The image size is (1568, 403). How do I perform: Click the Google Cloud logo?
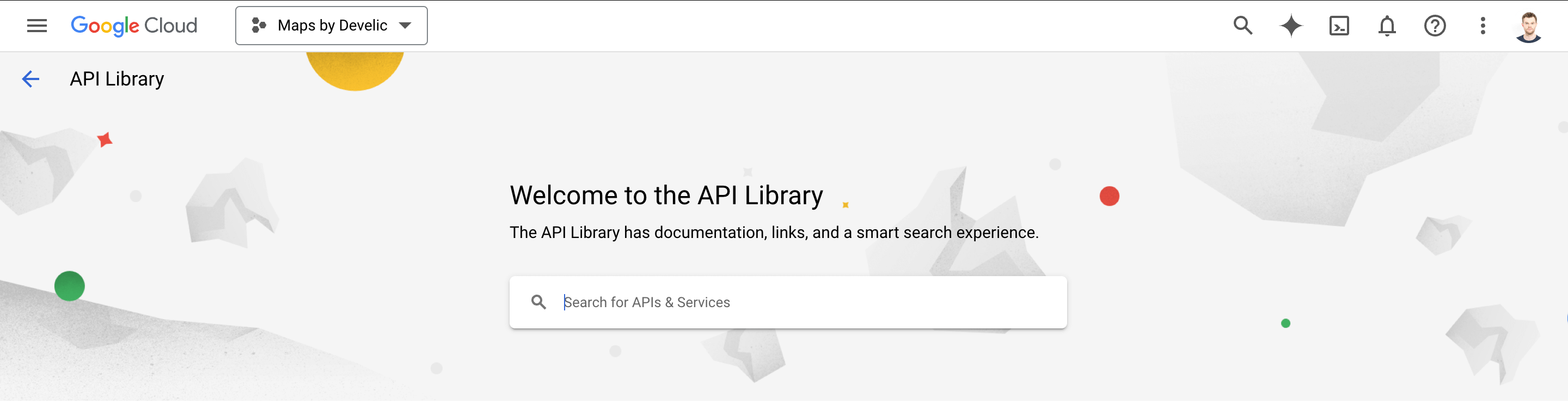pos(134,26)
